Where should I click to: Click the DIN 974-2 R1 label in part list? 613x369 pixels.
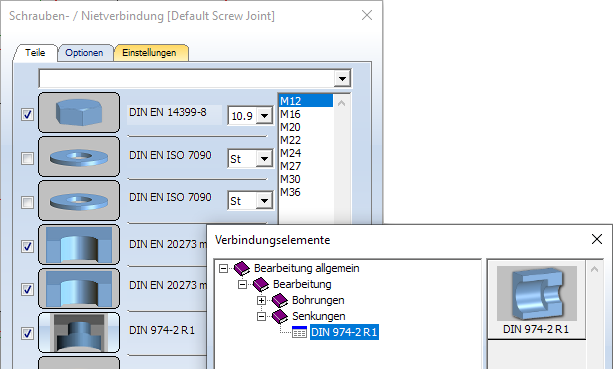(162, 330)
